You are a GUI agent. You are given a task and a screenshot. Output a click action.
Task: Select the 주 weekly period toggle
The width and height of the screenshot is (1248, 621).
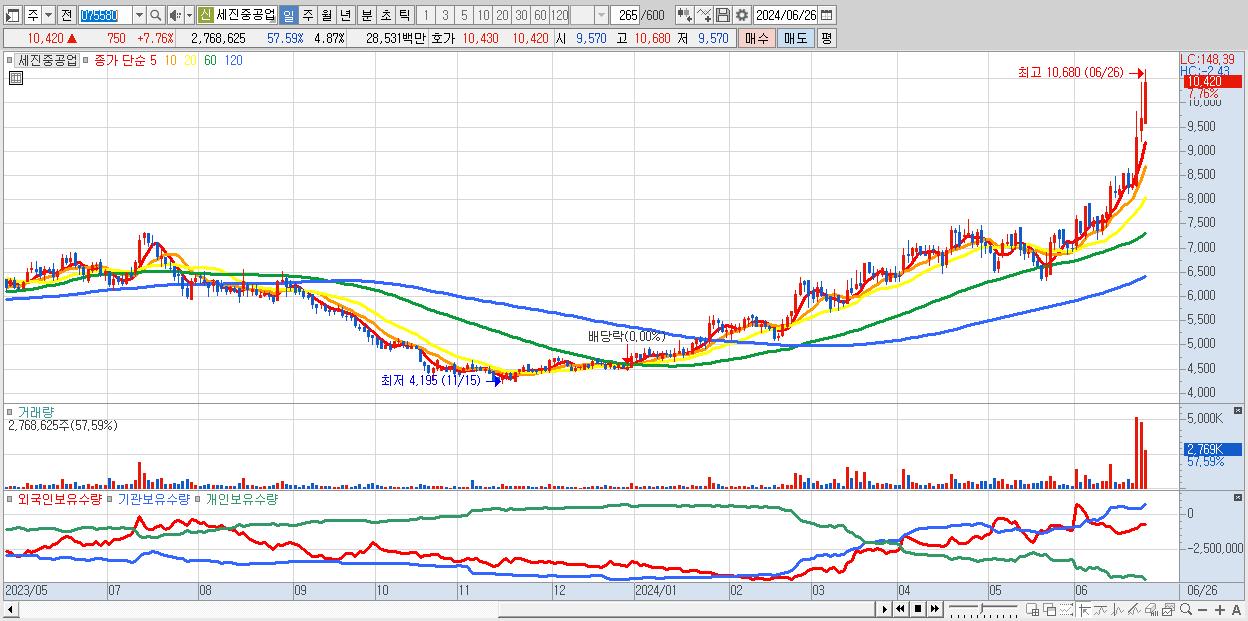click(x=307, y=15)
